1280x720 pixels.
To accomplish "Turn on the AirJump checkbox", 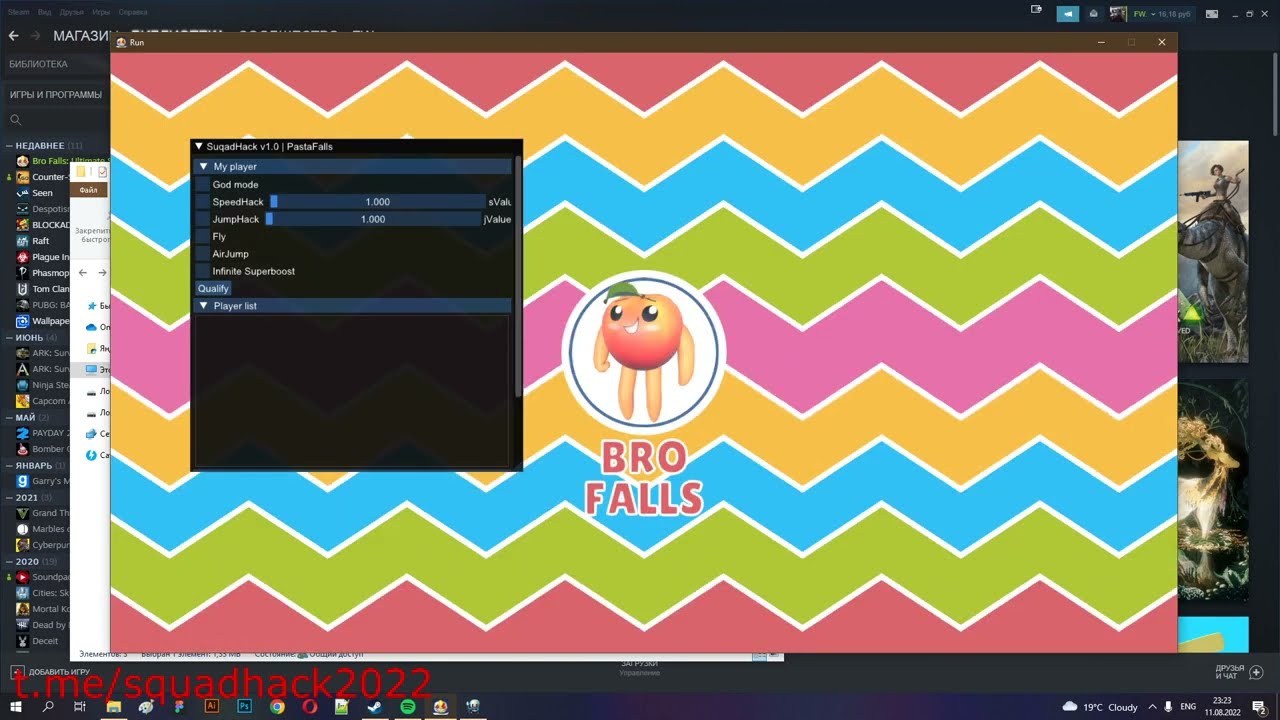I will 203,254.
